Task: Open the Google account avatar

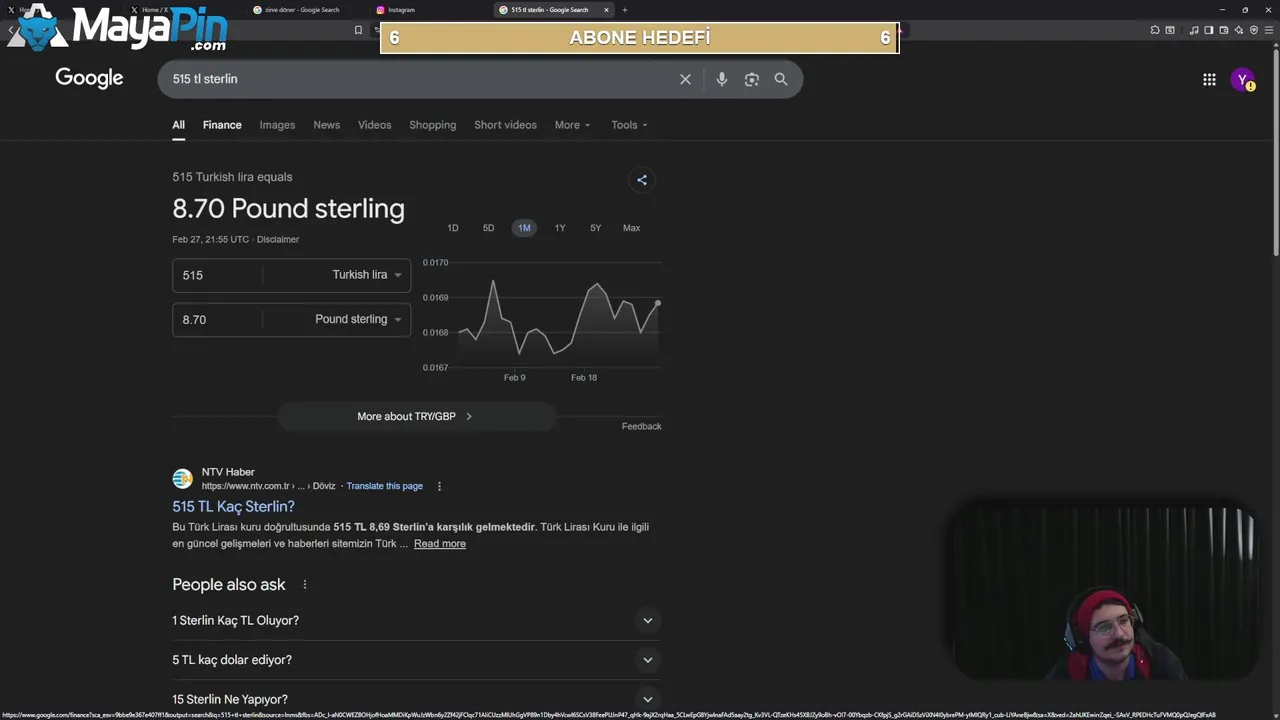Action: click(x=1243, y=80)
